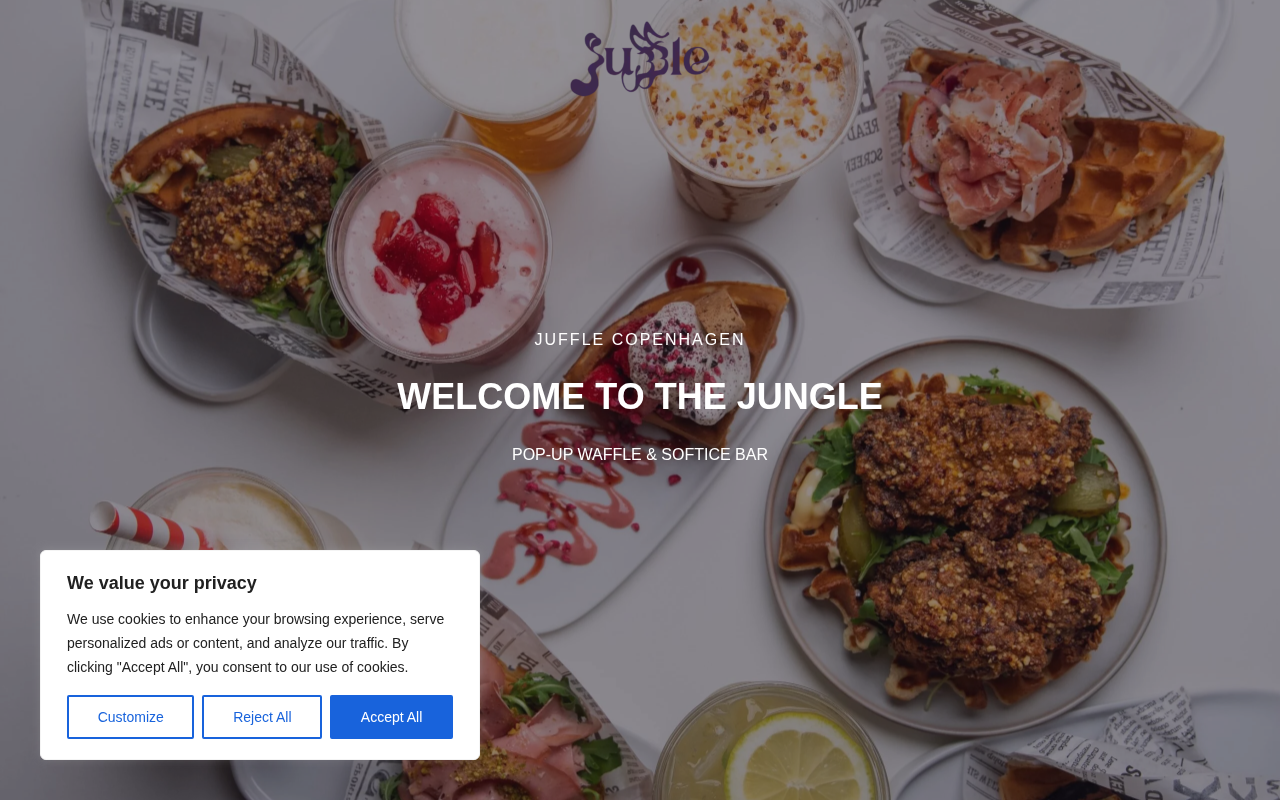Click the blue Accept All button
Viewport: 1280px width, 800px height.
(391, 717)
